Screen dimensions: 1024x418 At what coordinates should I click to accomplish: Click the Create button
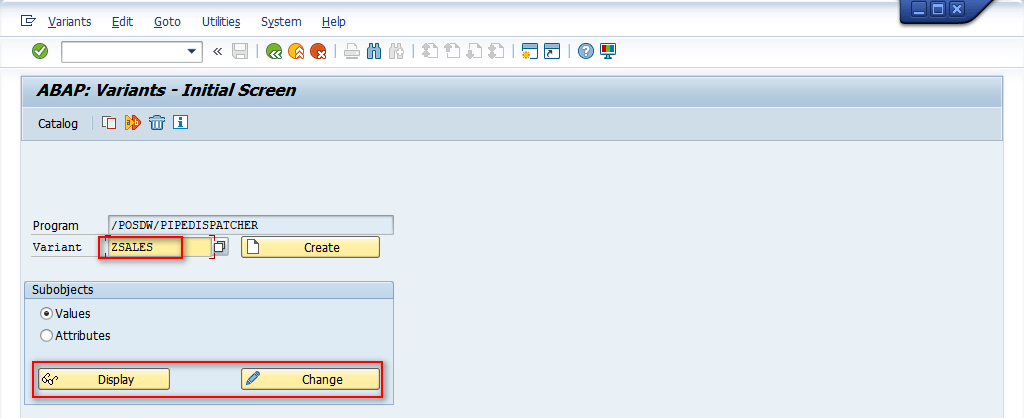tap(310, 247)
